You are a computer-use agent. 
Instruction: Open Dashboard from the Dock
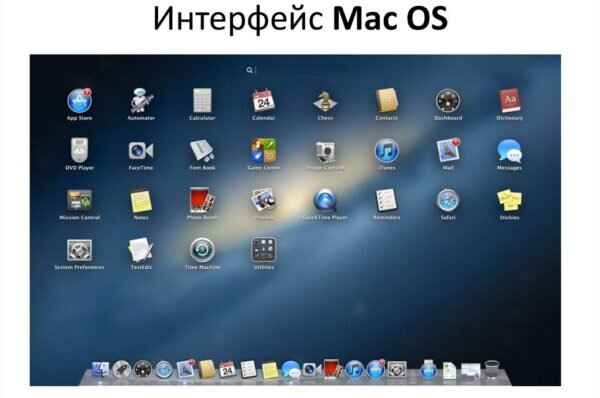(x=143, y=370)
